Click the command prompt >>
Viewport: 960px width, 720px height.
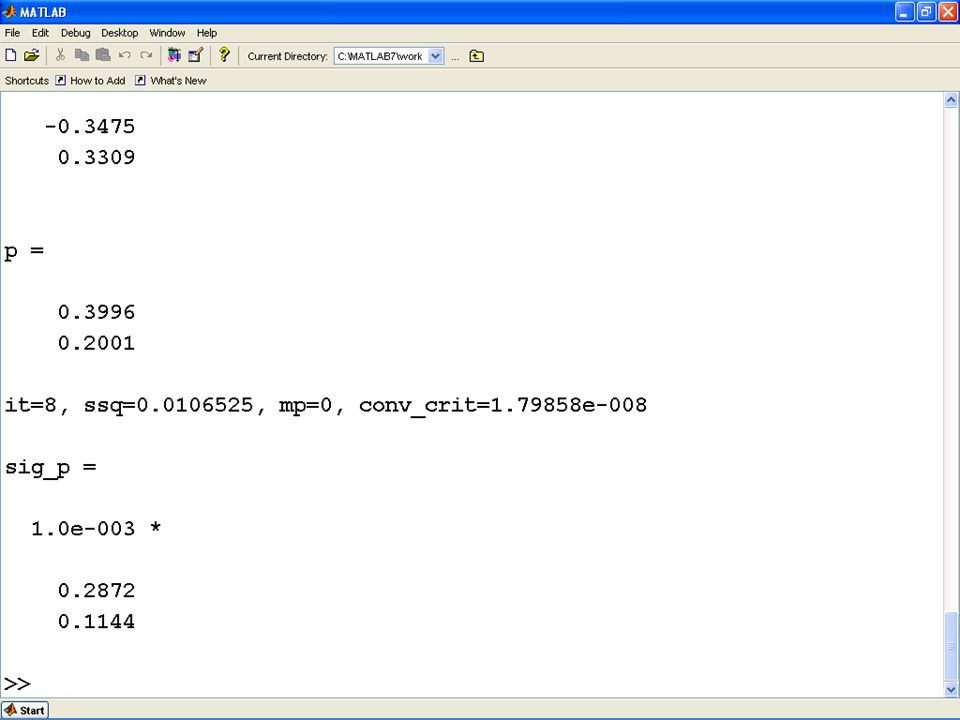(x=17, y=683)
